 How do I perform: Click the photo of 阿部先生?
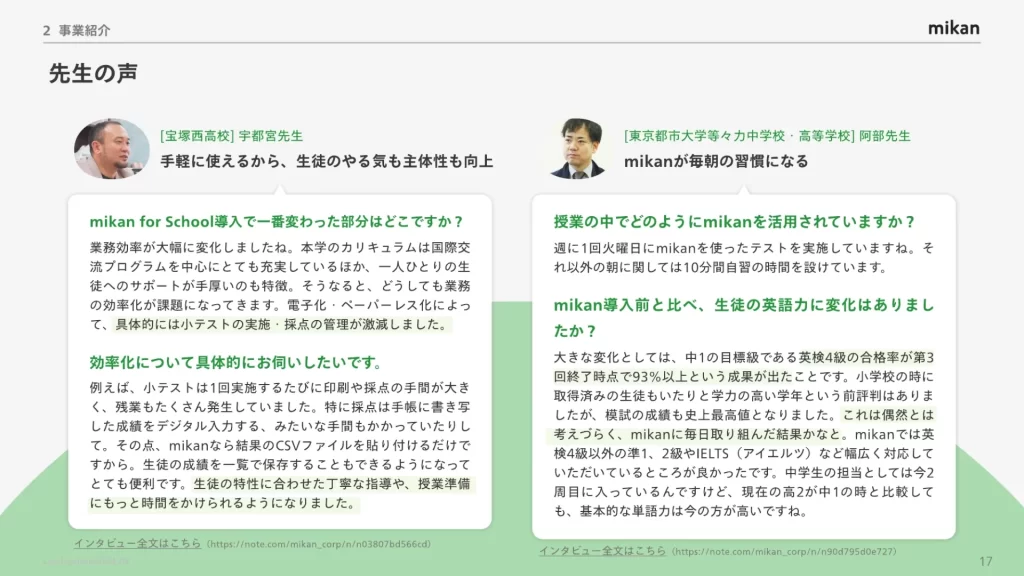click(577, 149)
